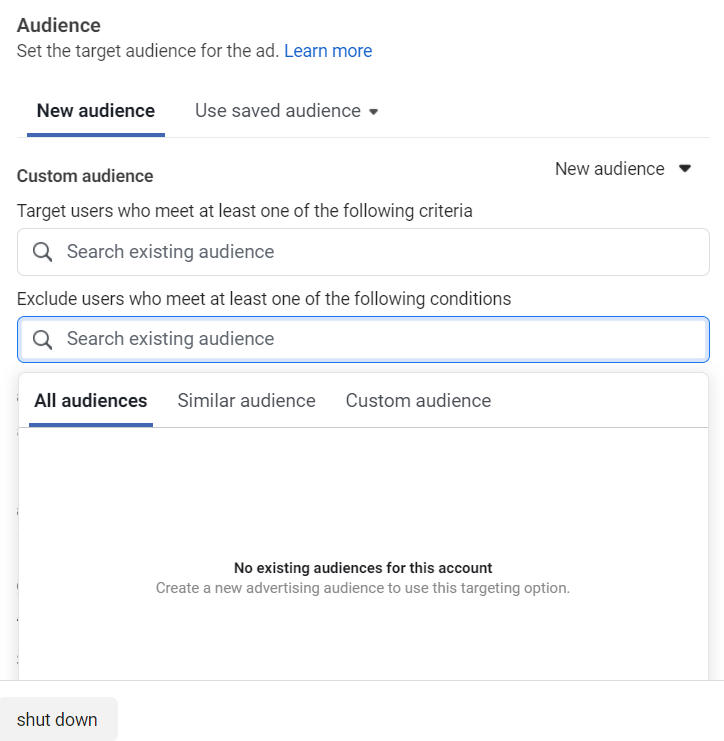Image resolution: width=724 pixels, height=741 pixels.
Task: Focus the exclude users Search existing audience field
Action: pyautogui.click(x=380, y=339)
